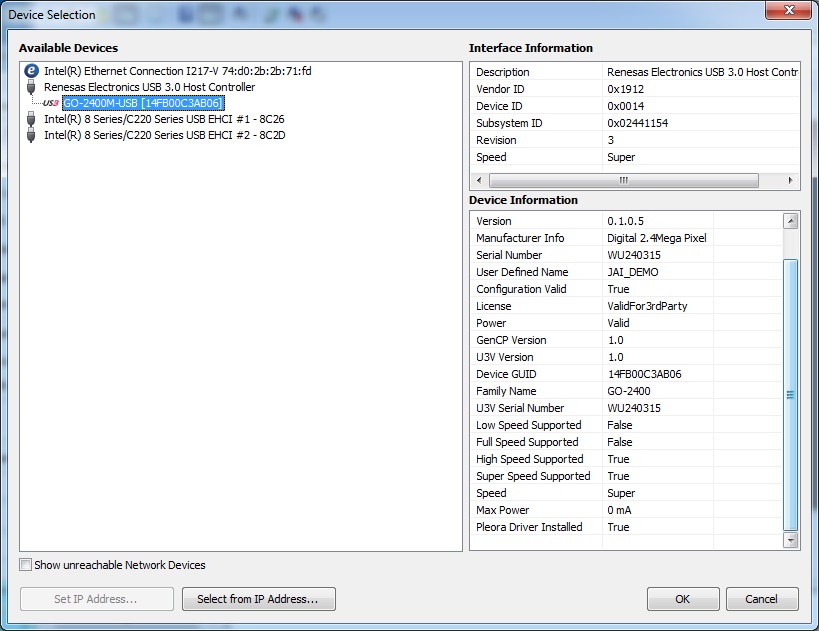Click the Ethernet connection icon for Intel I217-V

(31, 71)
